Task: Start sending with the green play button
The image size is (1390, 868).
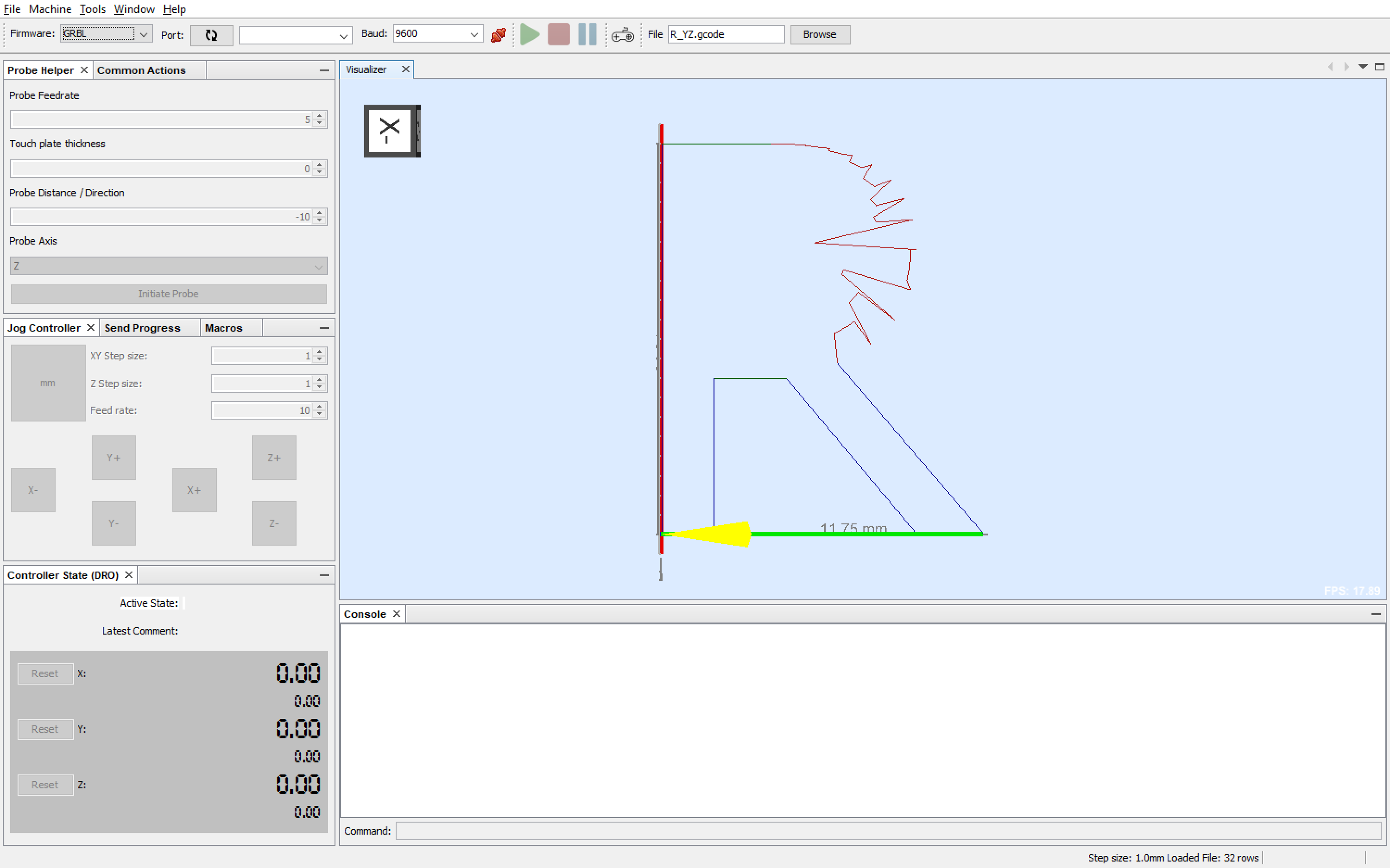Action: pyautogui.click(x=530, y=34)
